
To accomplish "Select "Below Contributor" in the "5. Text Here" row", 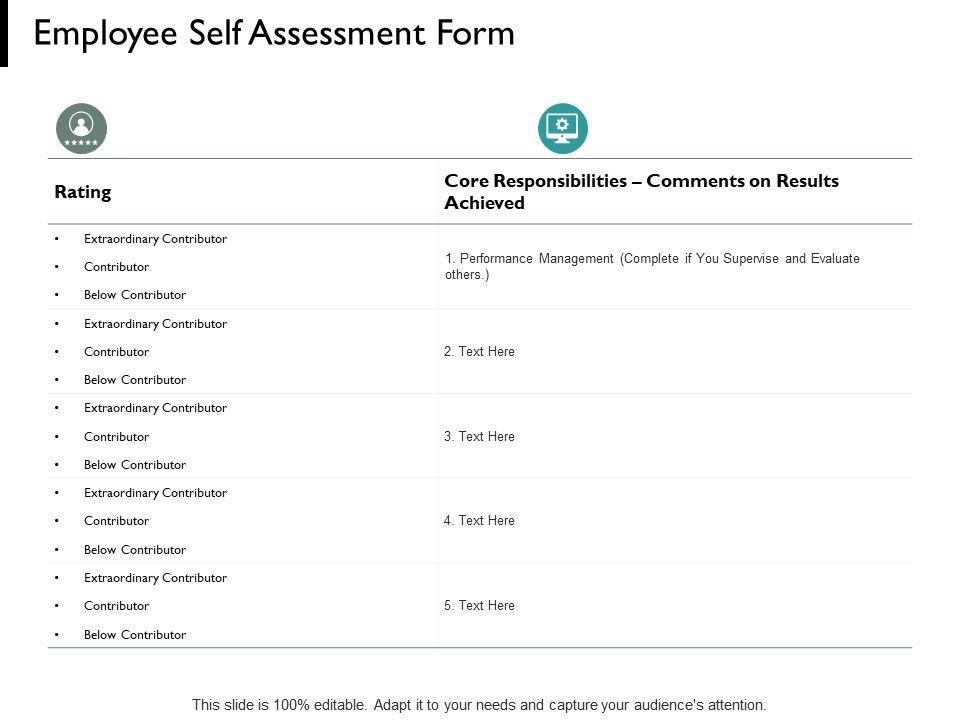I will [x=135, y=635].
